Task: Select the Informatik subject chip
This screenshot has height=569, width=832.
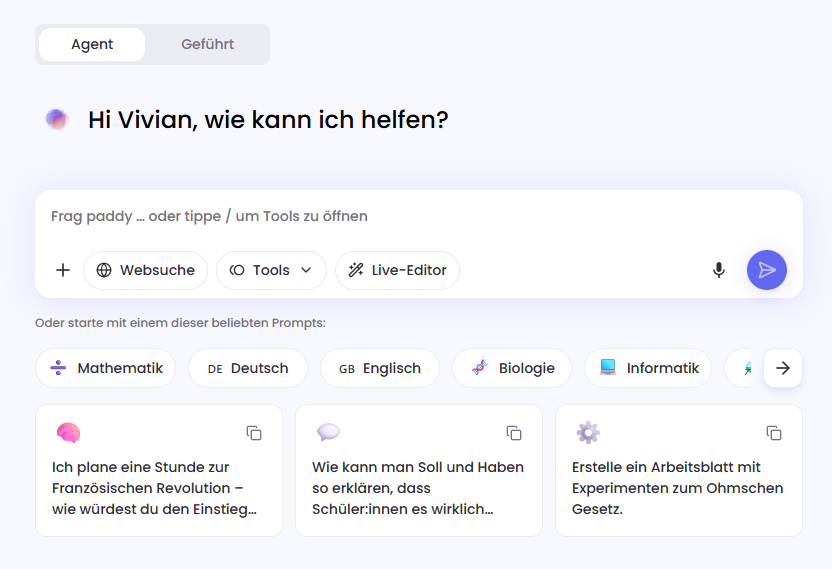Action: tap(648, 368)
